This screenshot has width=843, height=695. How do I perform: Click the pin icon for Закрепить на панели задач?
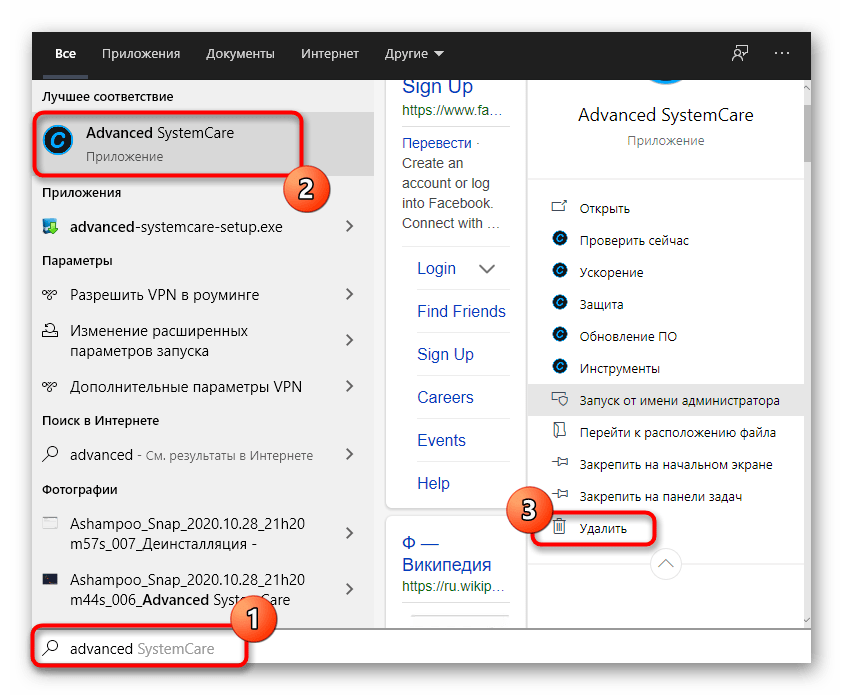[560, 496]
